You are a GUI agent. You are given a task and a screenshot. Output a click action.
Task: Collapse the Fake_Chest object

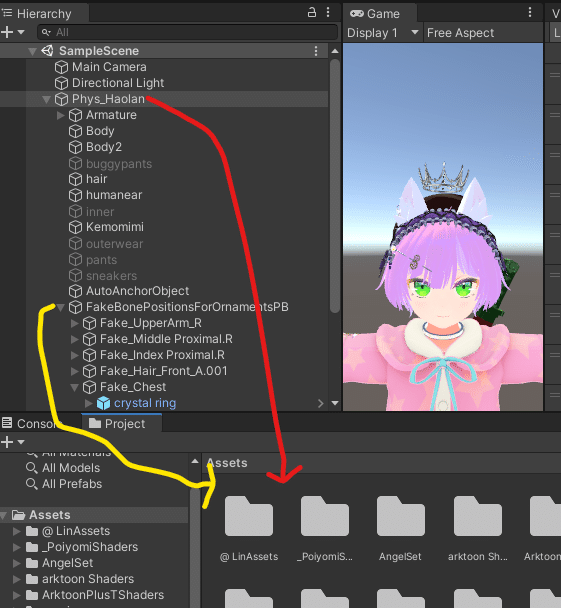(x=75, y=387)
